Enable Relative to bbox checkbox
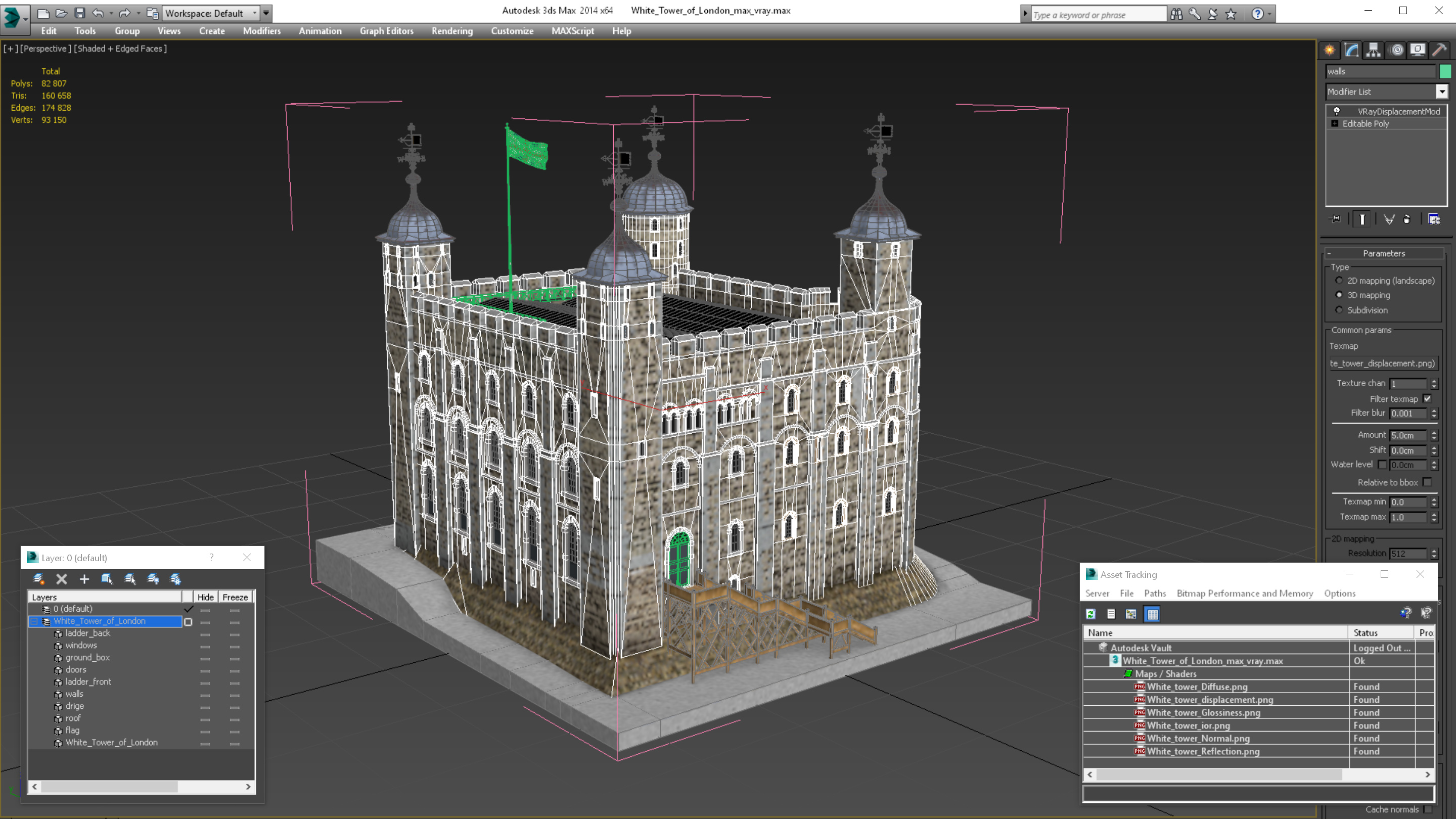 (1427, 482)
